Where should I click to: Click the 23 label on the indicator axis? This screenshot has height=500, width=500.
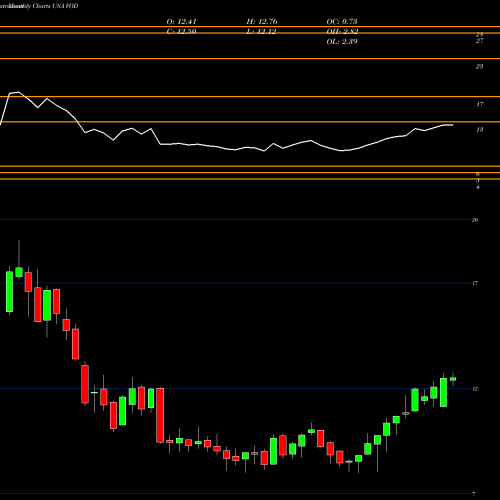tap(479, 67)
